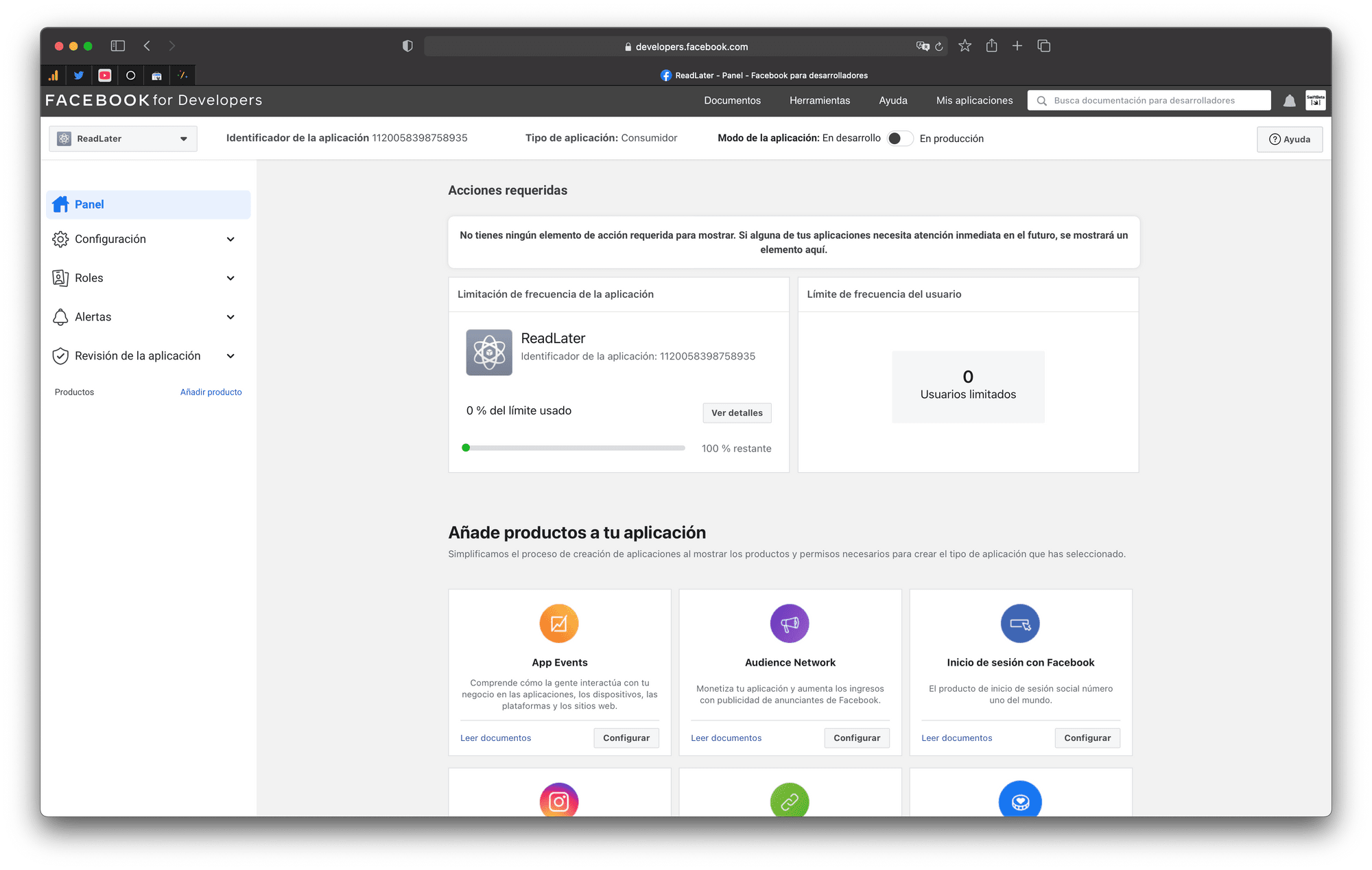Click the Instagram product icon
Screen dimensions: 1372x870
(x=559, y=800)
